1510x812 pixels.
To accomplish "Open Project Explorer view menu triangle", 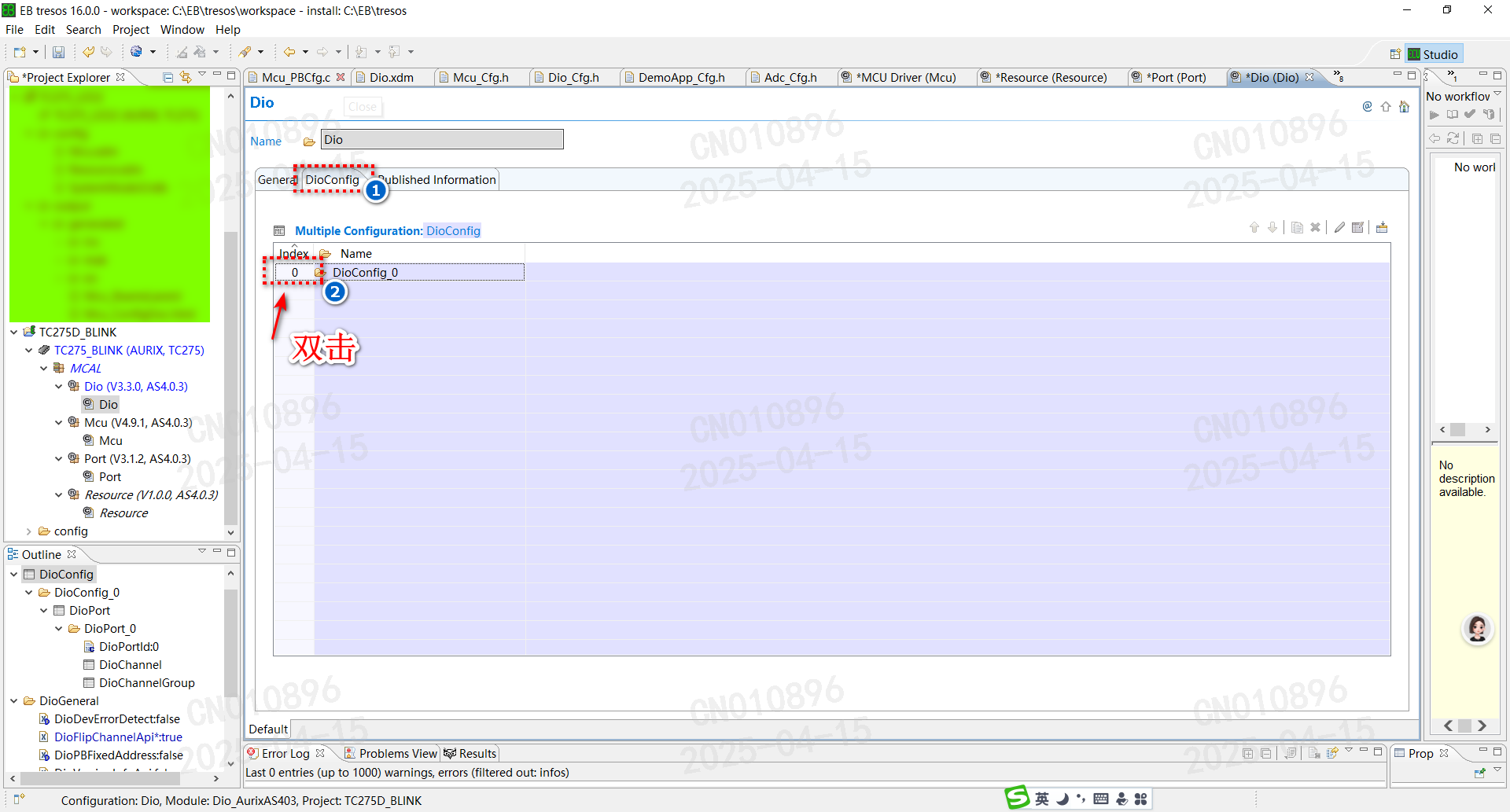I will (x=202, y=75).
